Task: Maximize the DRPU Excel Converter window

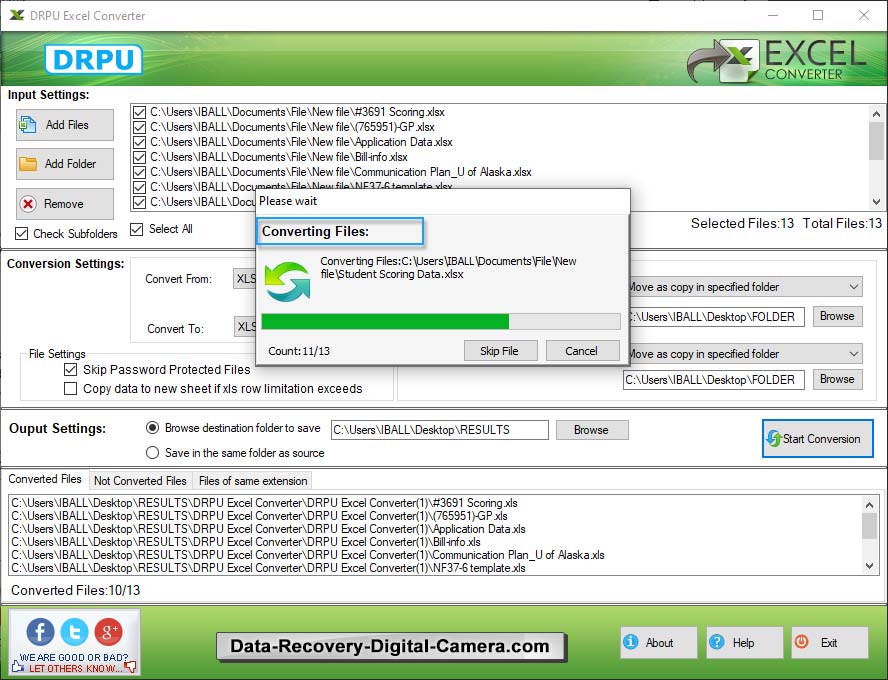Action: pyautogui.click(x=818, y=15)
